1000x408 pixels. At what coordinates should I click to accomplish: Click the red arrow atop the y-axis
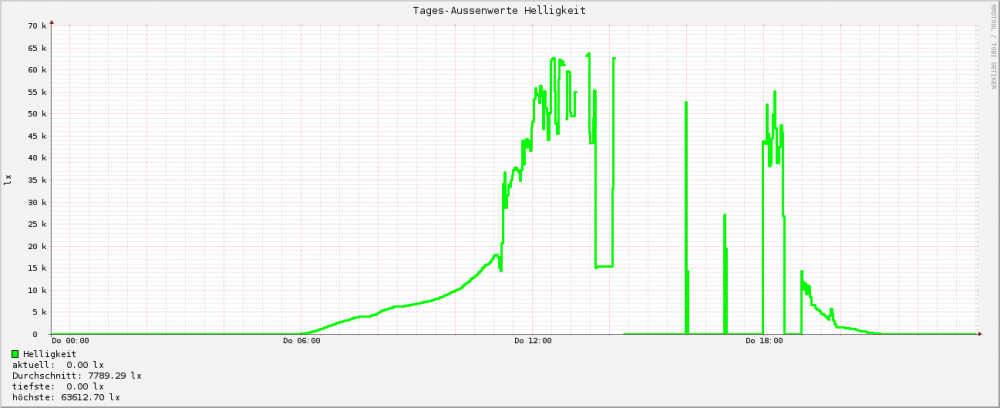[x=51, y=21]
